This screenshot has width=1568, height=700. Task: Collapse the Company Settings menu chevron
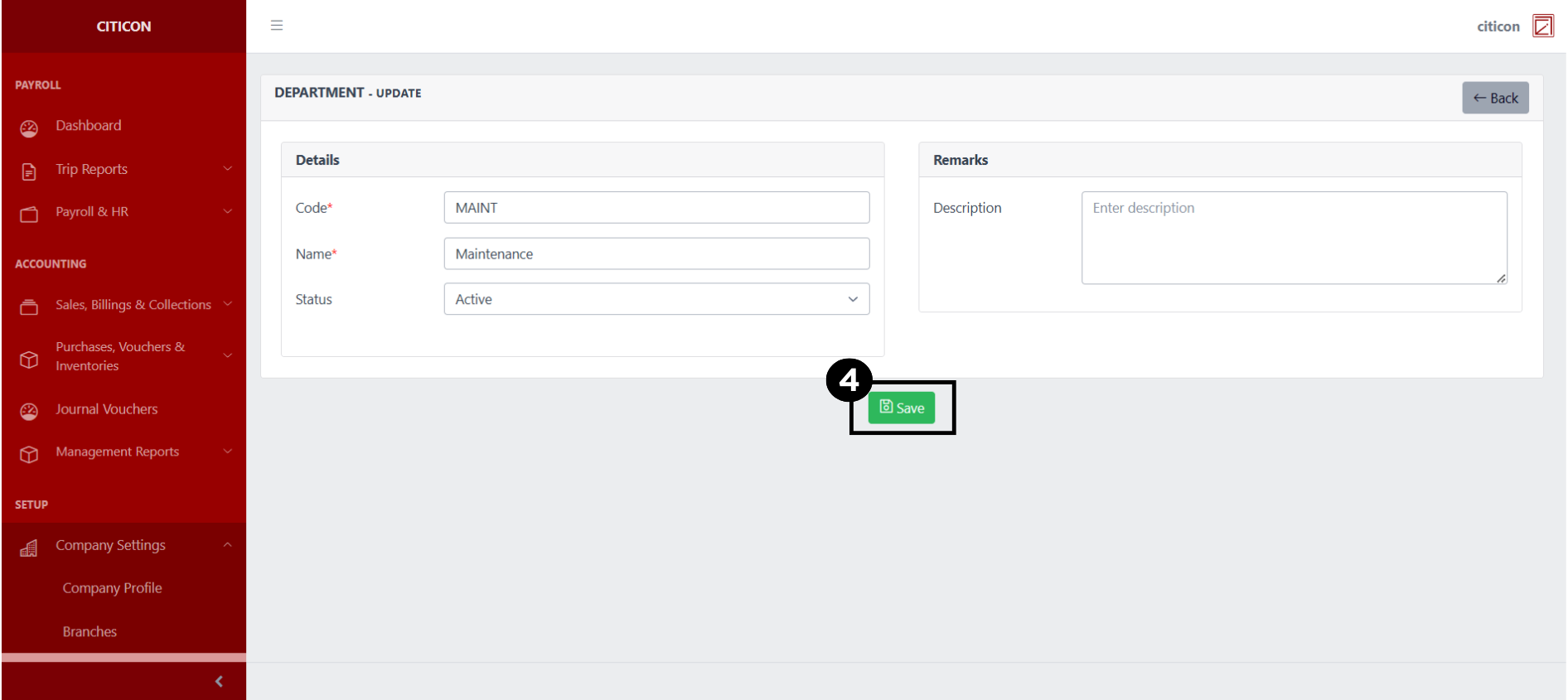[227, 545]
